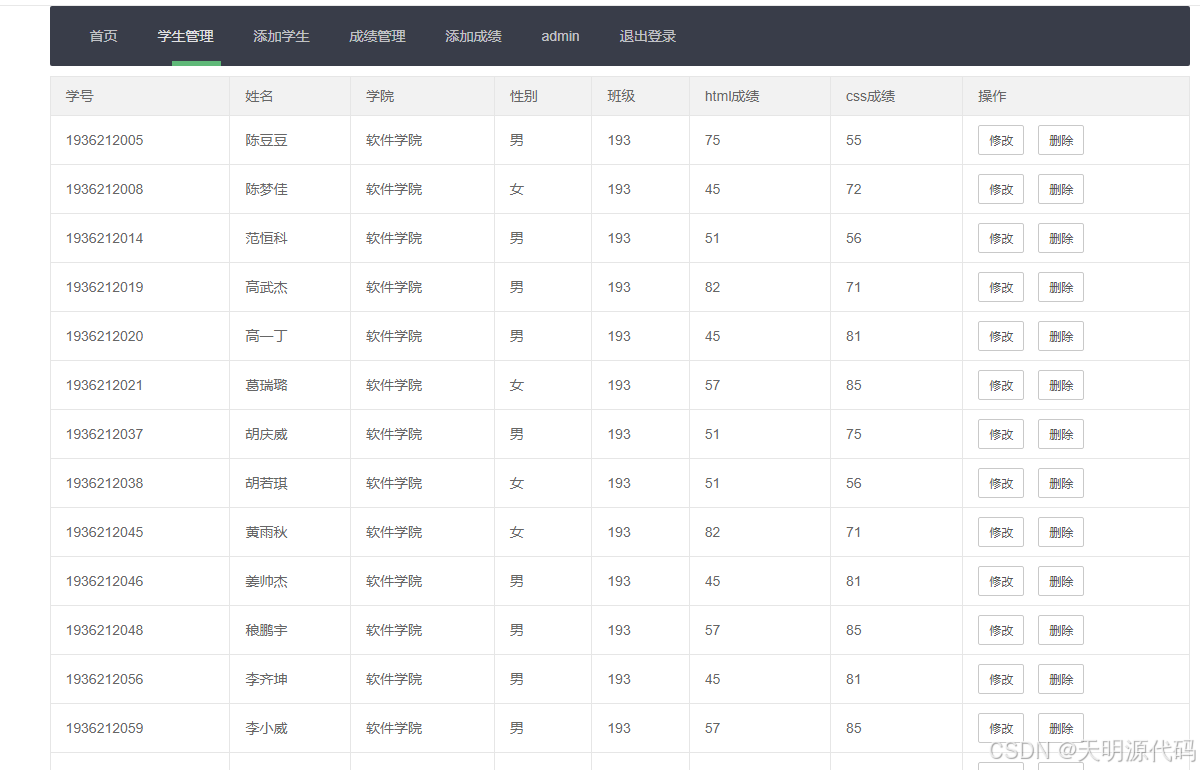Select the 学生管理 nav tab
The width and height of the screenshot is (1200, 770).
(x=185, y=36)
